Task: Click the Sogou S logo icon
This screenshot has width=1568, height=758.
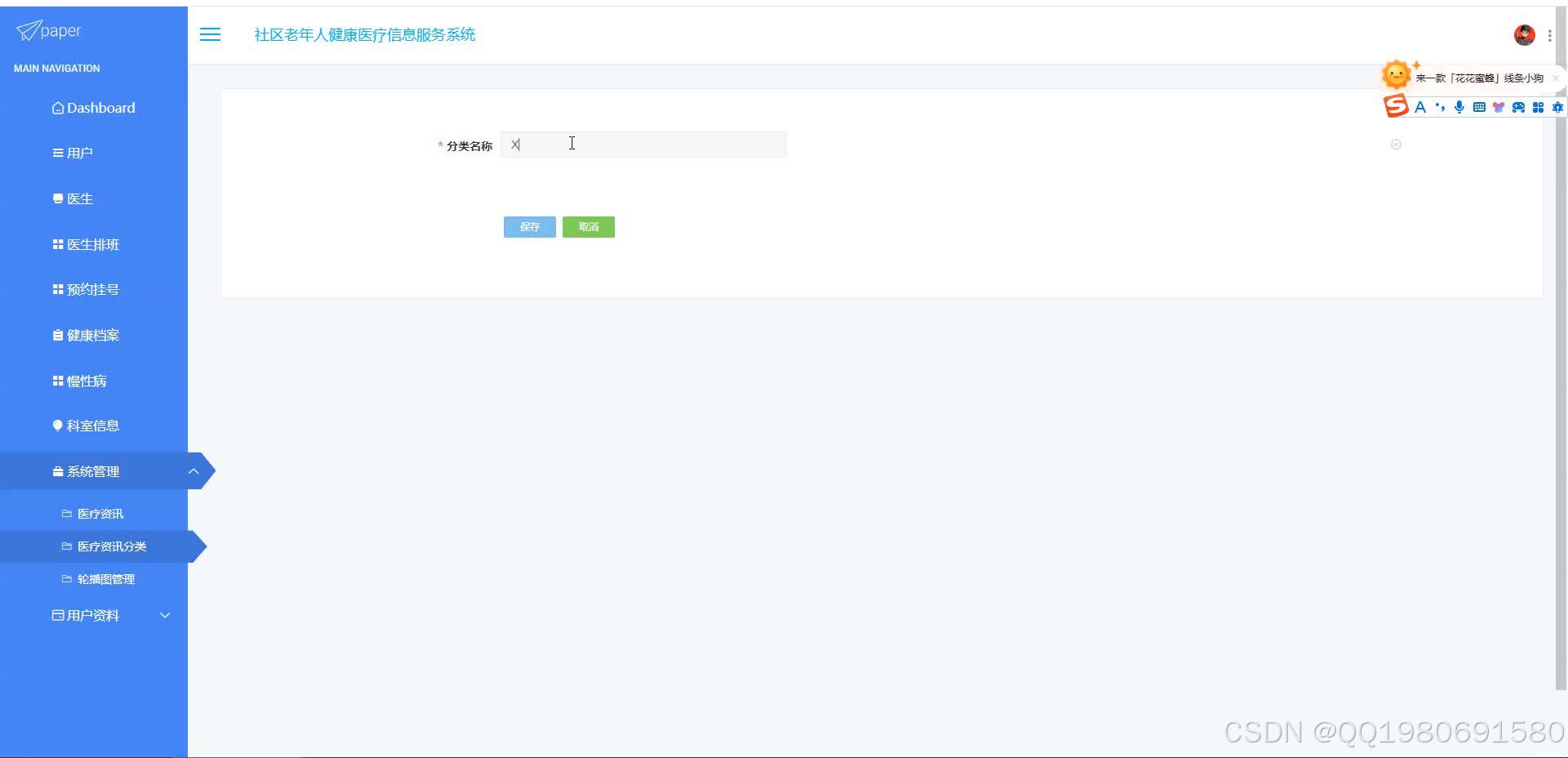Action: [1396, 106]
